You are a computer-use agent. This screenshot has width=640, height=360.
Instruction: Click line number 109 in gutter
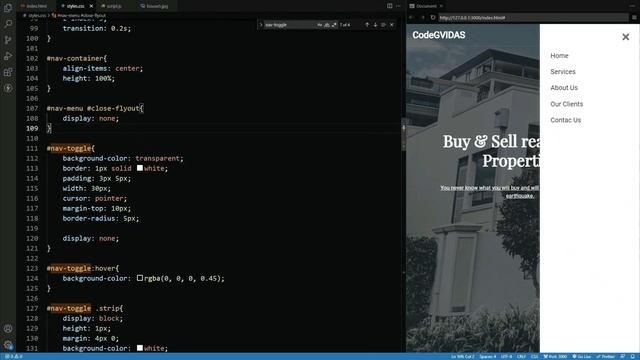[x=32, y=128]
